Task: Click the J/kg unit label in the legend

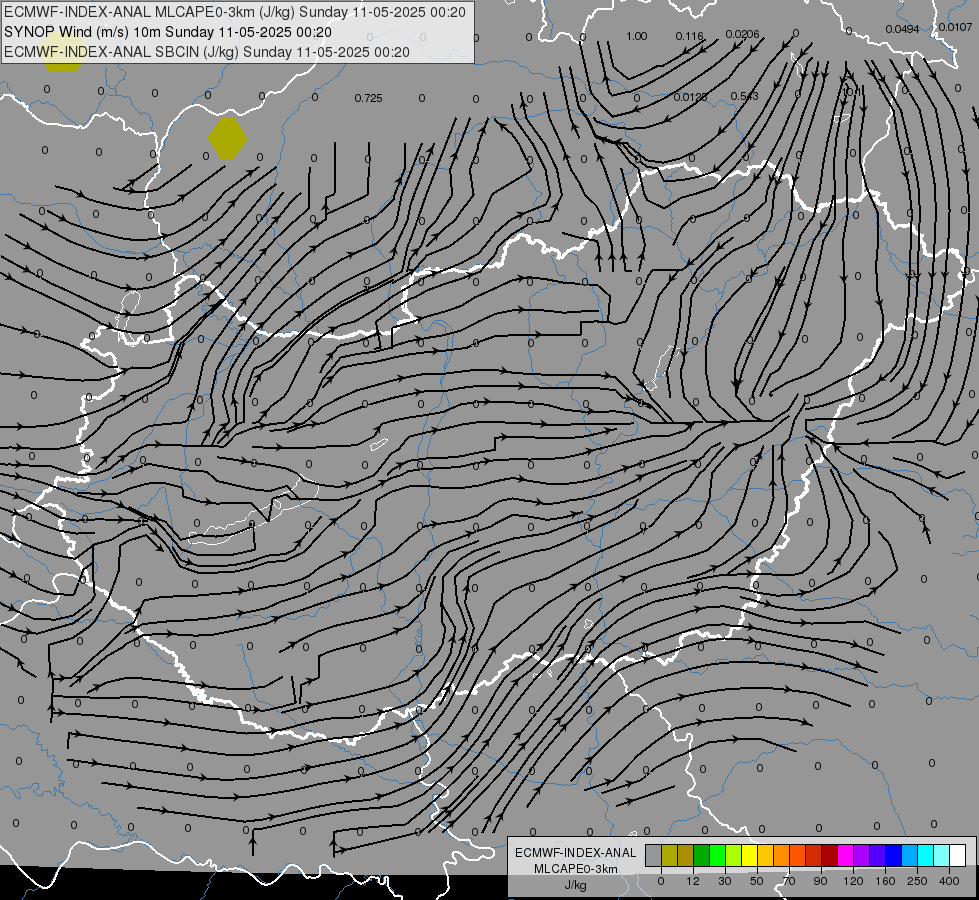Action: click(576, 885)
